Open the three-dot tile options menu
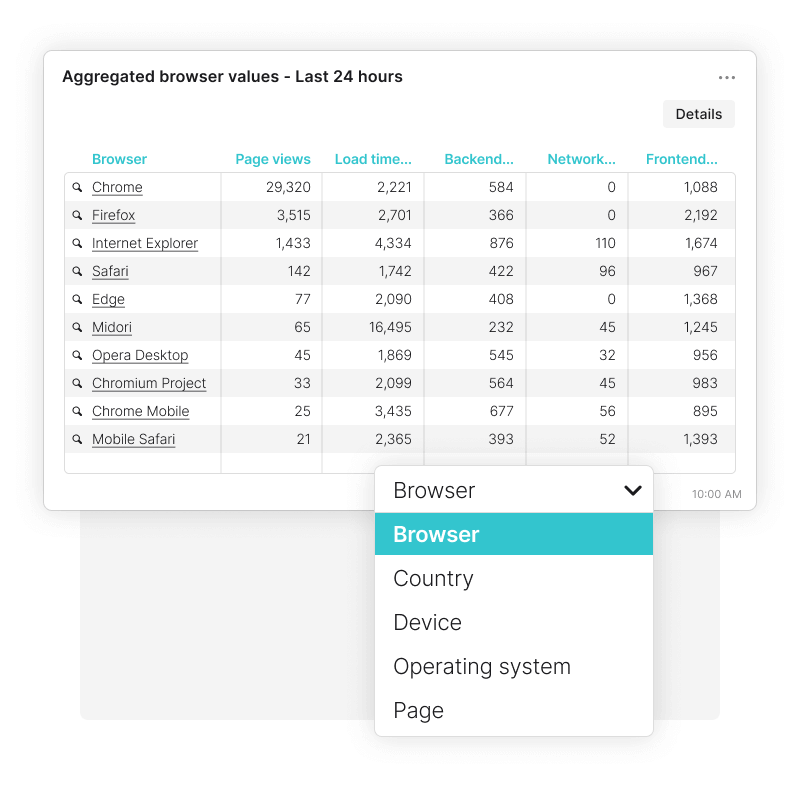 (727, 78)
